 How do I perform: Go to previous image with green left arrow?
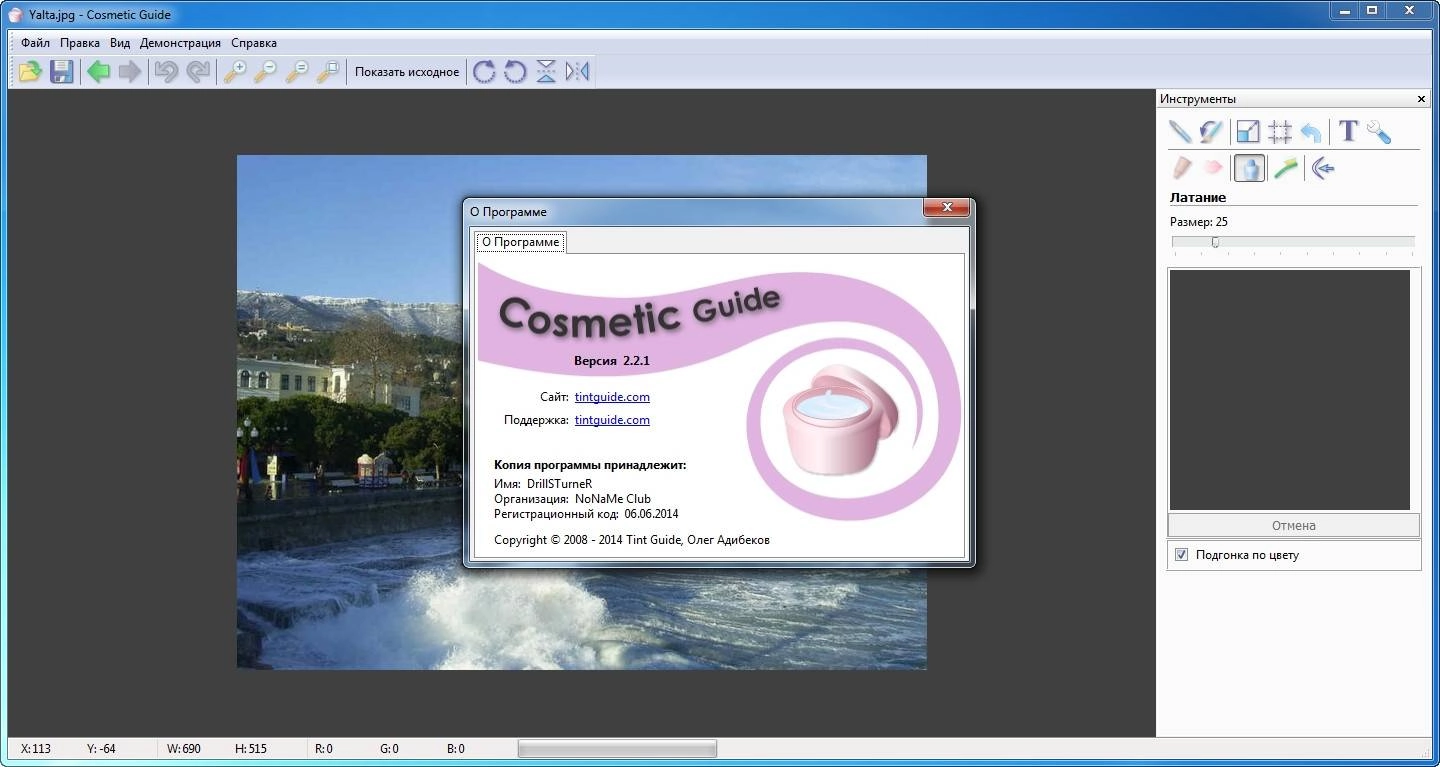98,72
